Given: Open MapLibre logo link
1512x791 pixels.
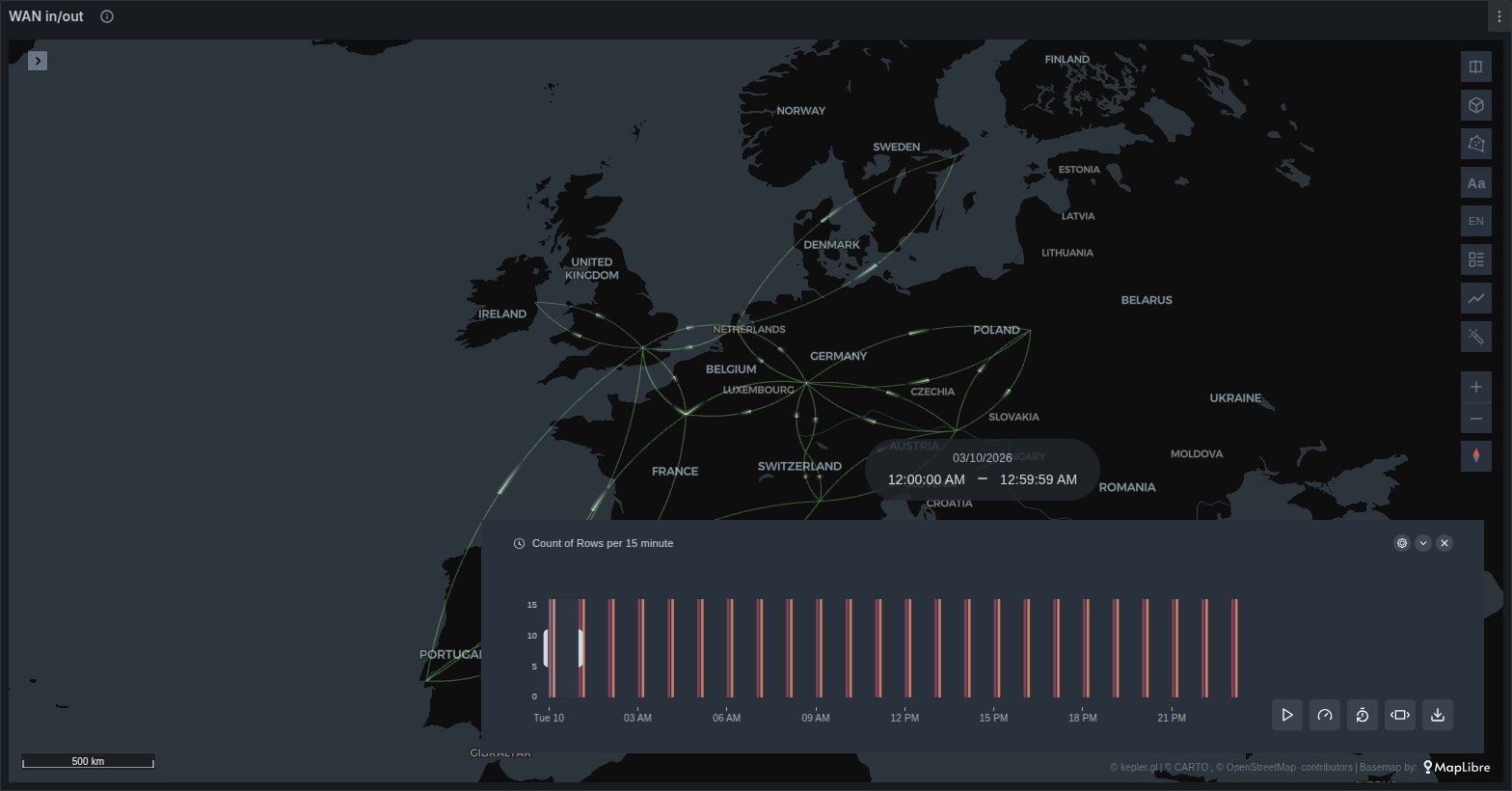Looking at the screenshot, I should click(x=1456, y=768).
